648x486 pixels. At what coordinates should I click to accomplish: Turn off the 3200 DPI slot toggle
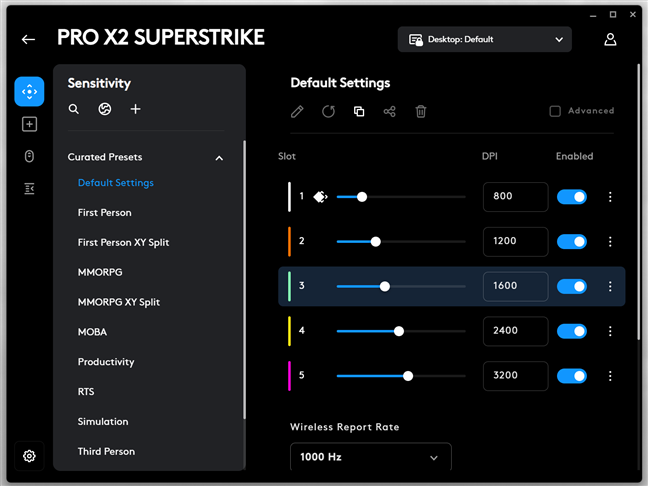(x=572, y=376)
